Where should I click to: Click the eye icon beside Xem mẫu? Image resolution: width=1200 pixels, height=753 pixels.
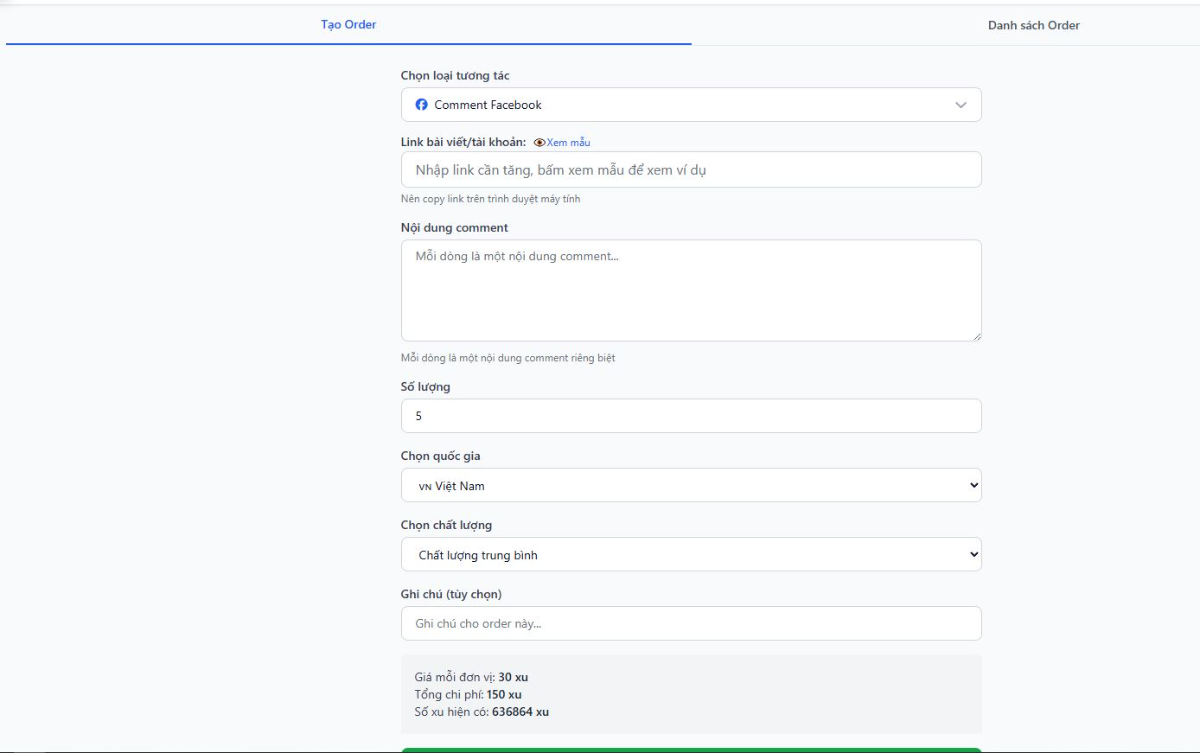[539, 143]
